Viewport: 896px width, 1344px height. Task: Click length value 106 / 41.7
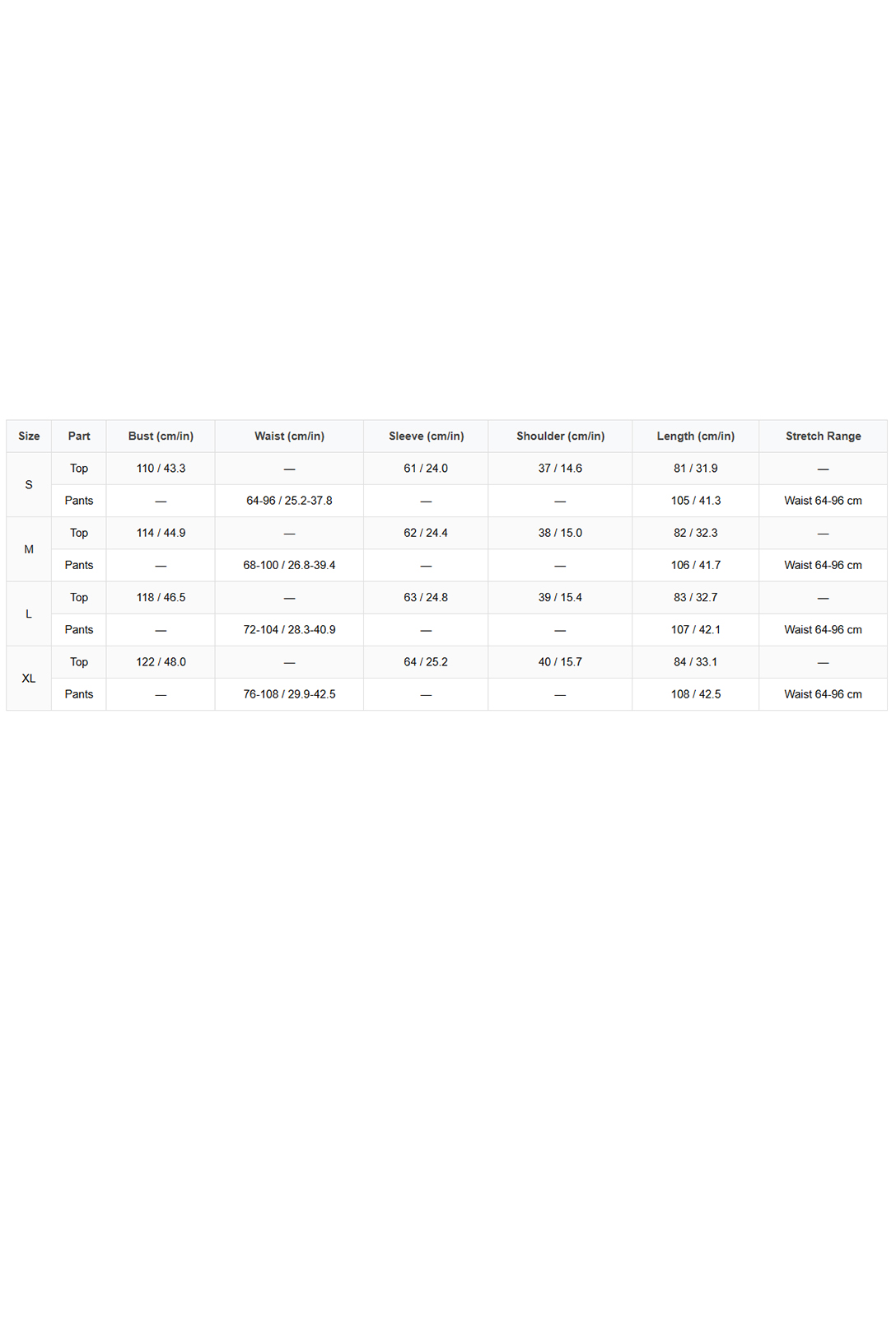pos(696,565)
